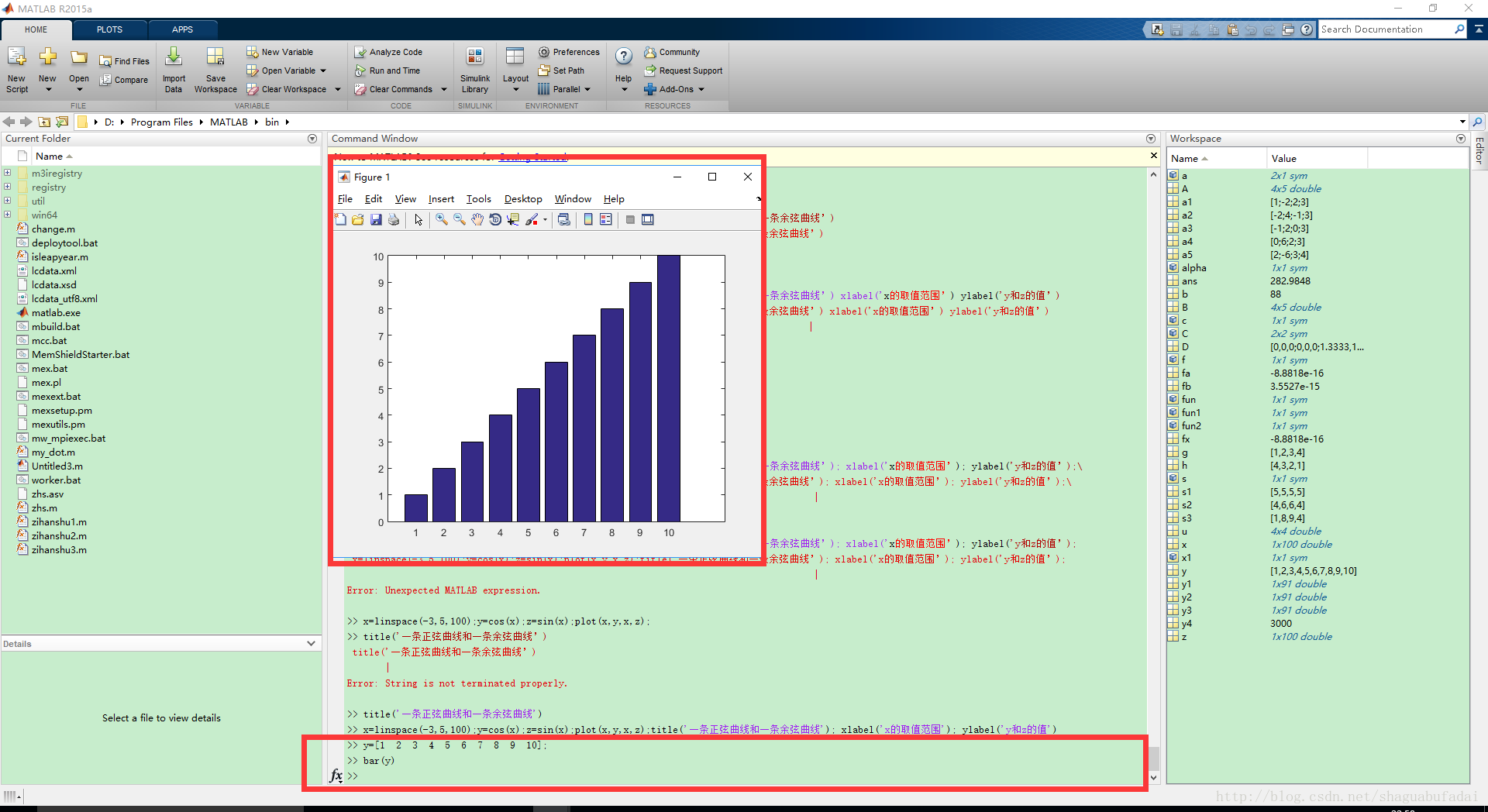Select the Brush data tool in Figure 1
This screenshot has width=1488, height=812.
coord(532,220)
